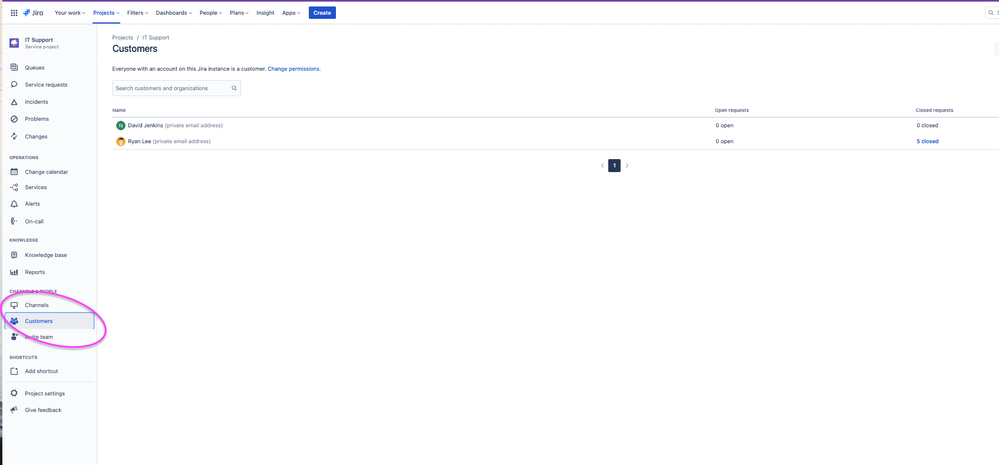Image resolution: width=999 pixels, height=465 pixels.
Task: Open the app switcher grid icon
Action: pos(14,13)
